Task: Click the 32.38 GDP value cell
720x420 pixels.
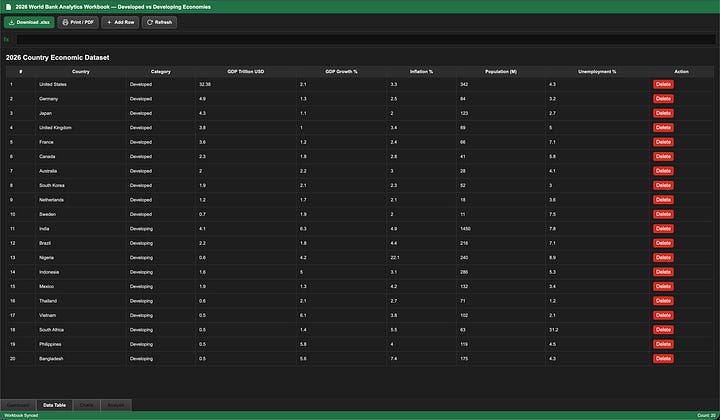Action: coord(246,84)
